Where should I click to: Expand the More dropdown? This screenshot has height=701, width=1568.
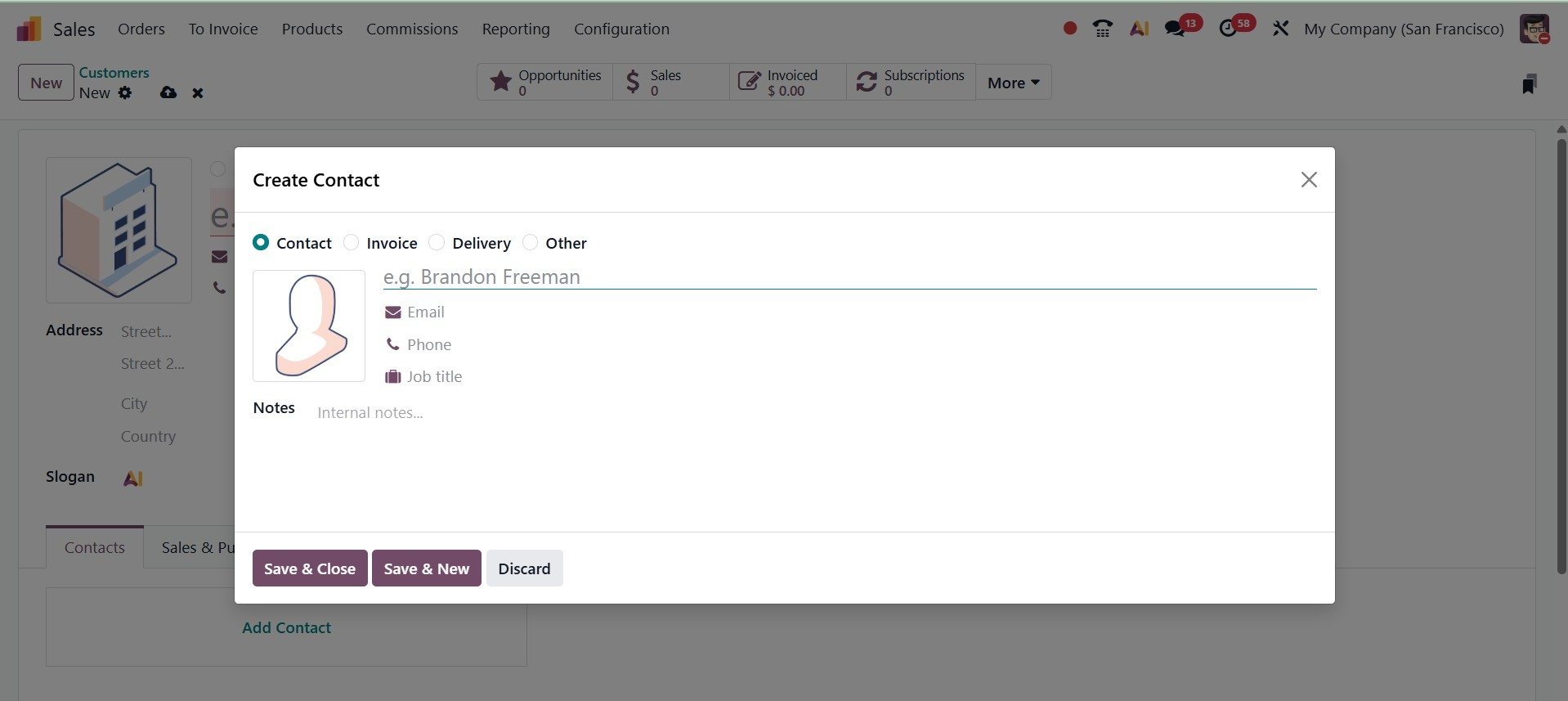(x=1014, y=83)
